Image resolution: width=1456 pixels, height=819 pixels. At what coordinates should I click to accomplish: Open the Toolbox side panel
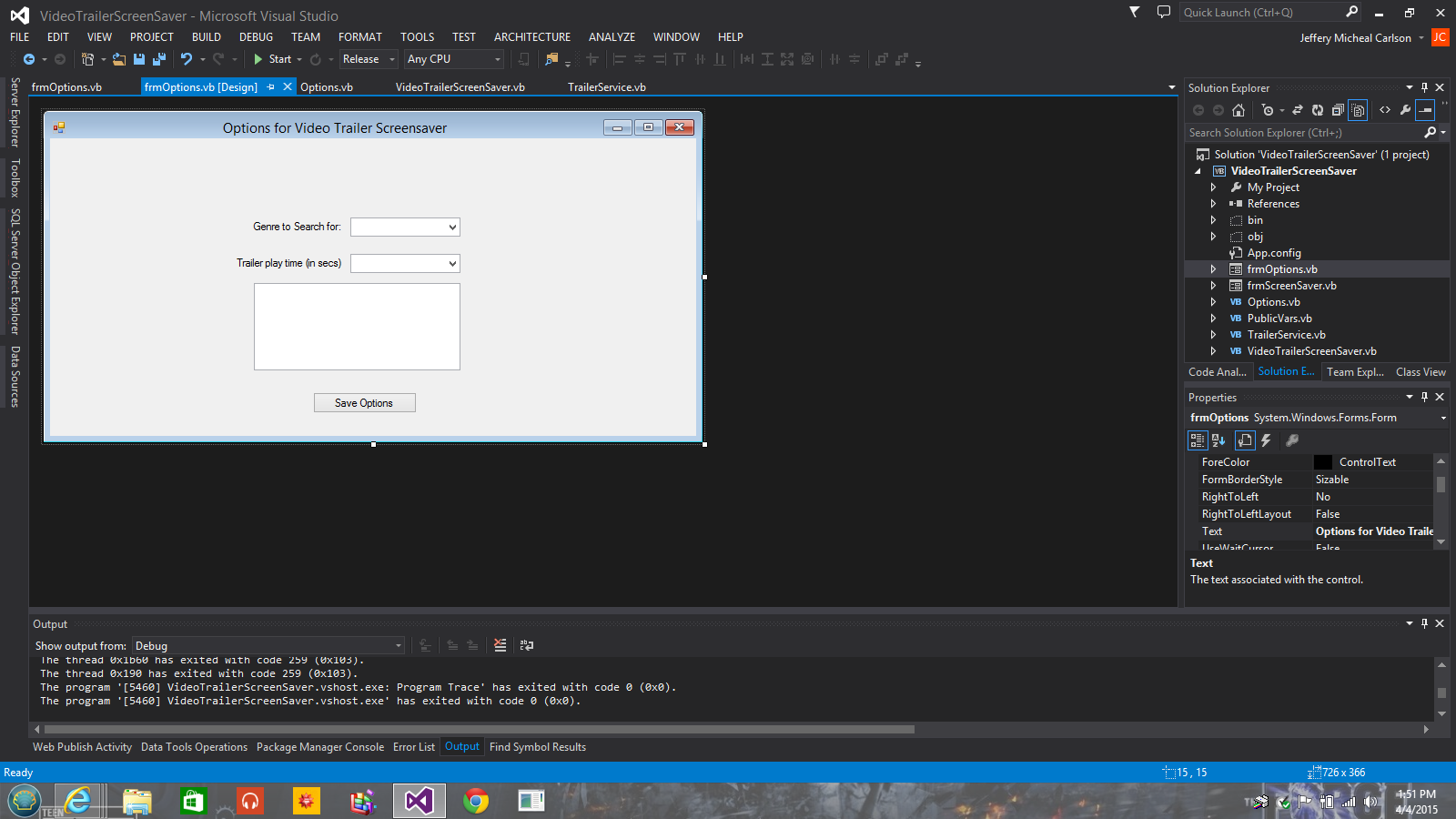(x=15, y=177)
